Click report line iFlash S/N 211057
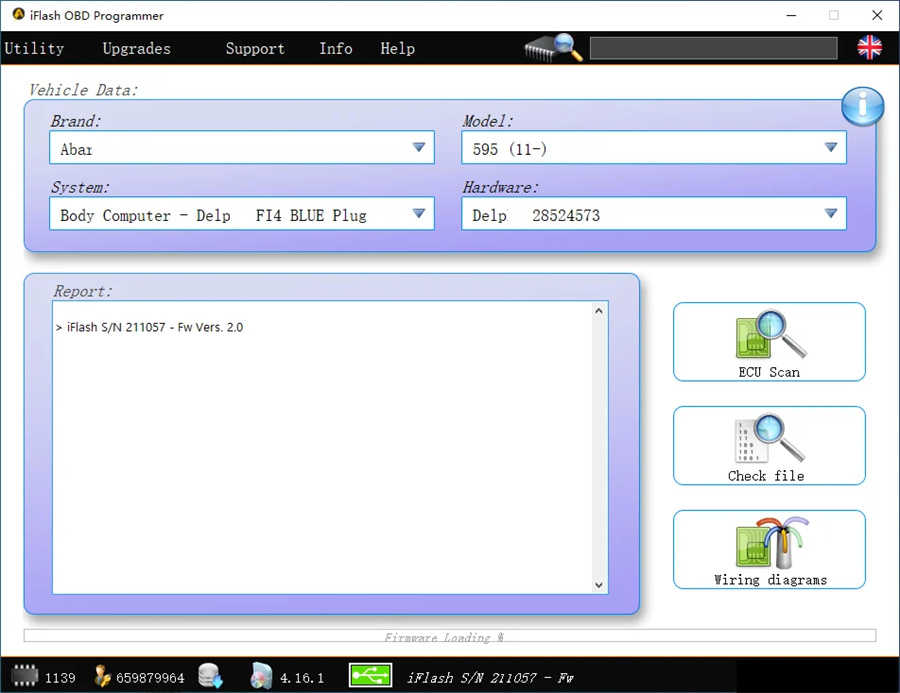The image size is (900, 693). pos(149,327)
